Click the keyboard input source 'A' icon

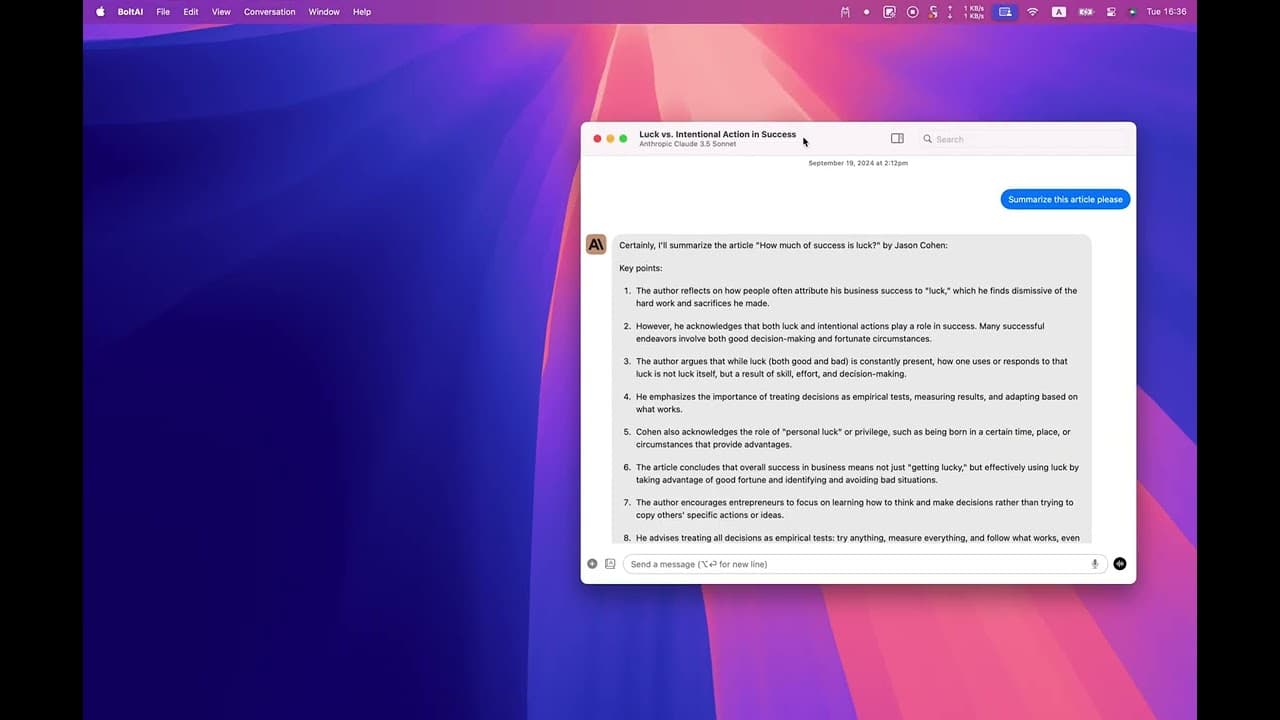[x=1059, y=12]
